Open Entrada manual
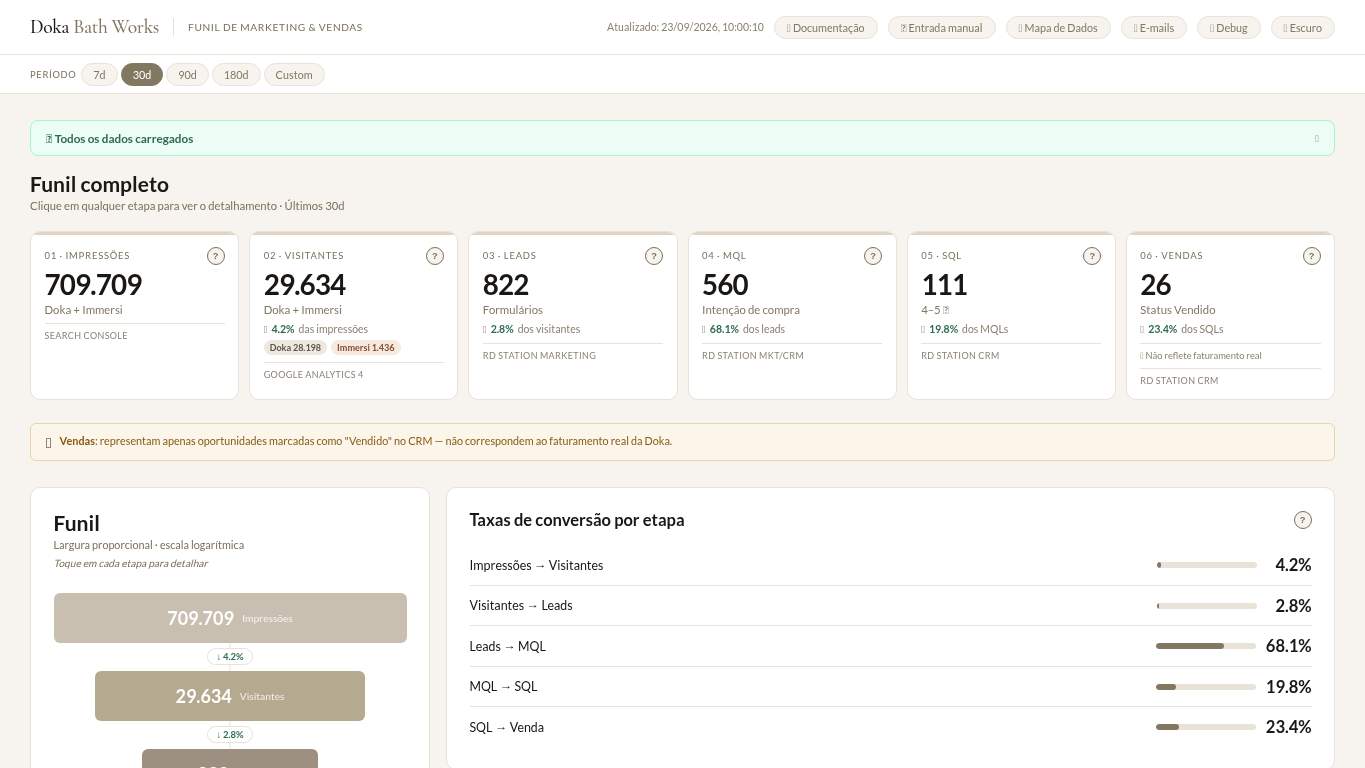Viewport: 1365px width, 768px height. tap(942, 28)
